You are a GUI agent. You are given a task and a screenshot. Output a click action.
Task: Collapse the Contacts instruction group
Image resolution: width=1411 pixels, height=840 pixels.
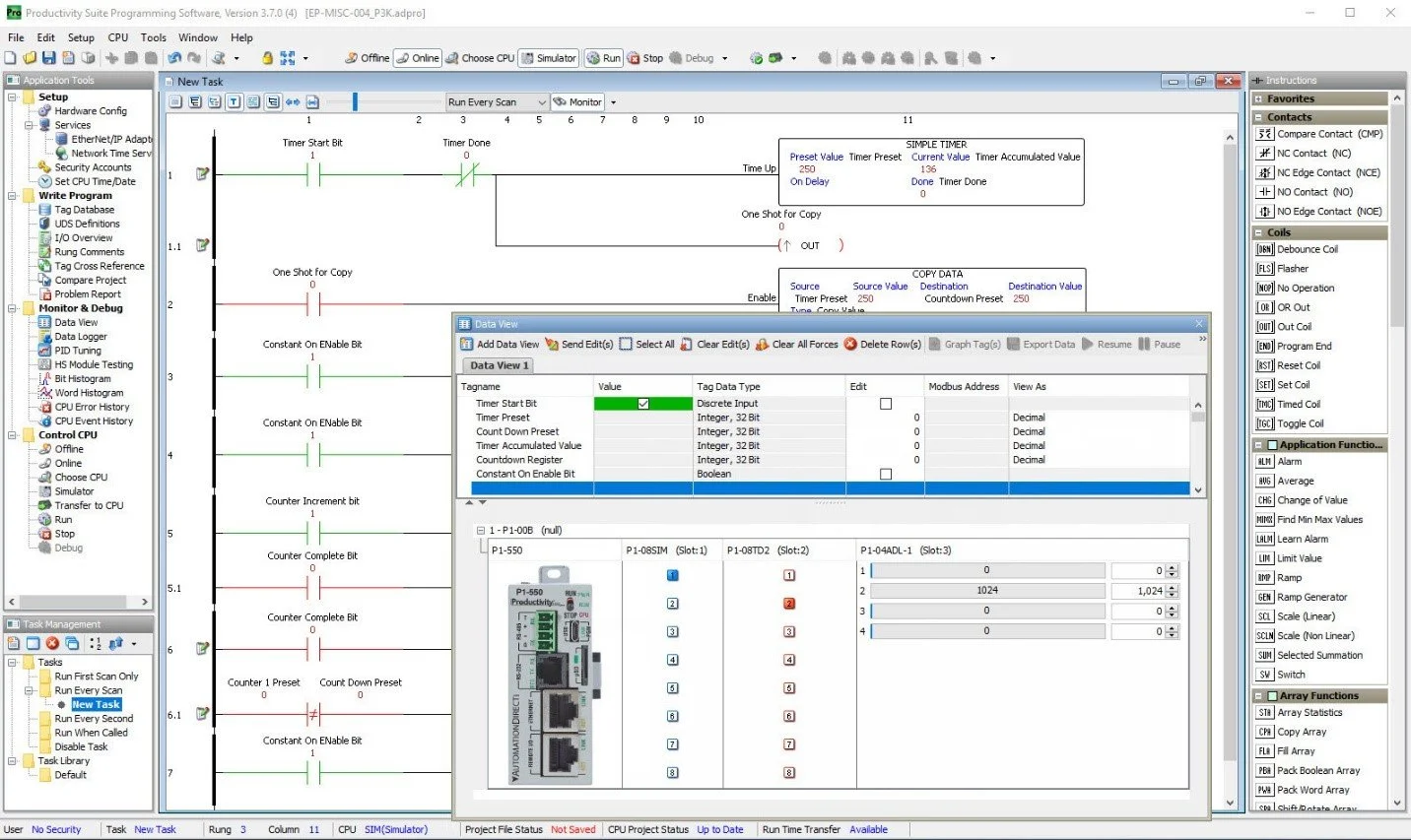coord(1259,117)
